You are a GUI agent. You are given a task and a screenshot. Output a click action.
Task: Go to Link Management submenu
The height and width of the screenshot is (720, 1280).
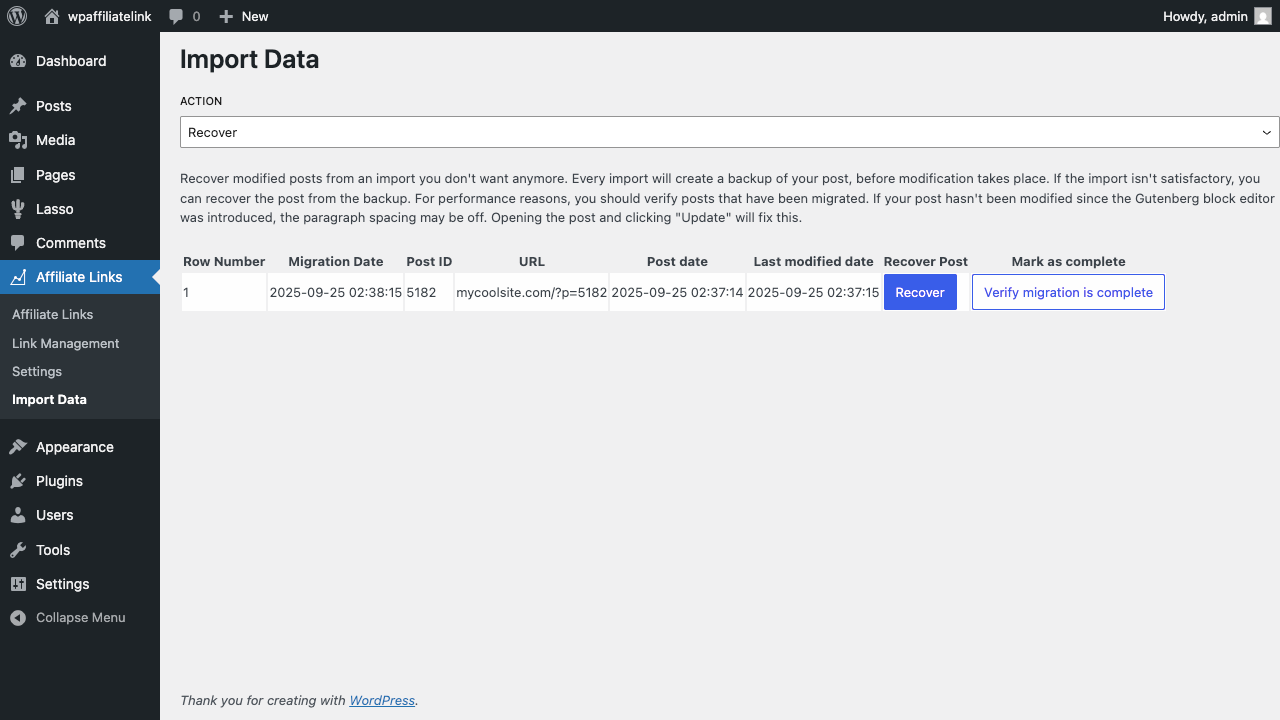(65, 343)
